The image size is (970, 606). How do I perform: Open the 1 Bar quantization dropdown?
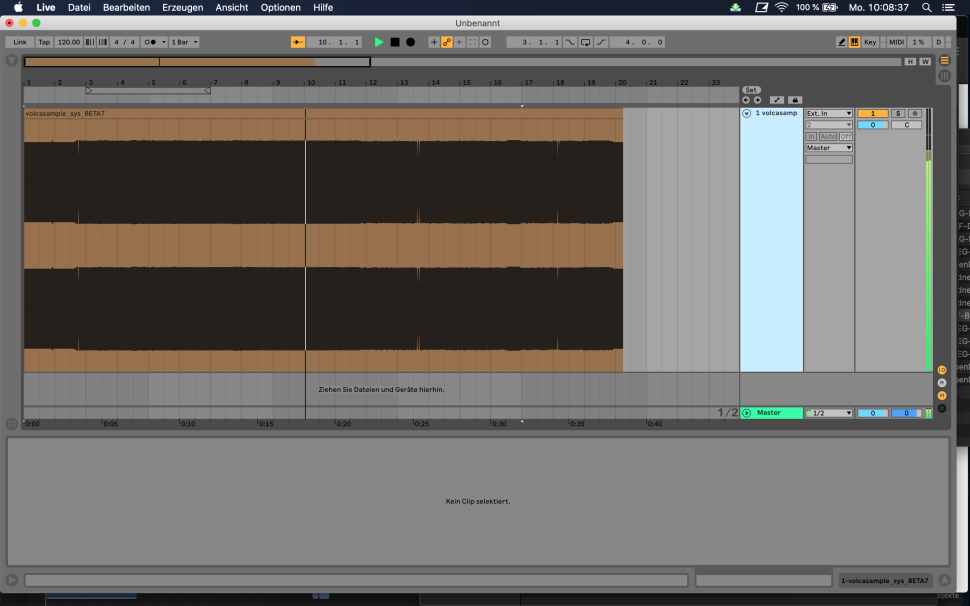pyautogui.click(x=184, y=42)
